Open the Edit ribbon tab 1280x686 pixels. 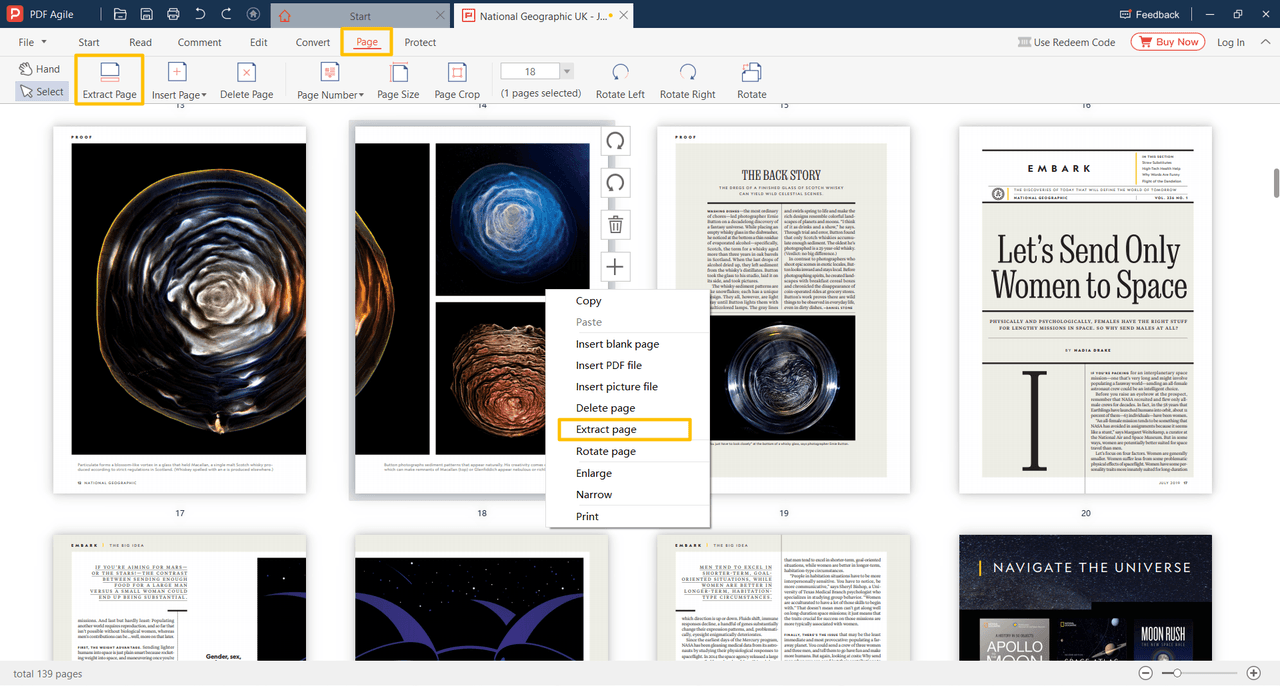point(259,42)
